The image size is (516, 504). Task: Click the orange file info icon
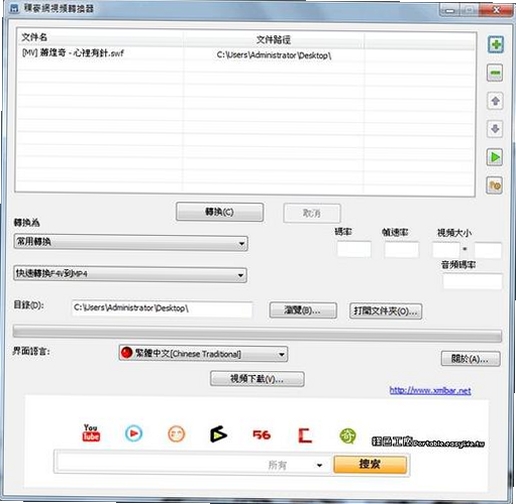point(495,185)
